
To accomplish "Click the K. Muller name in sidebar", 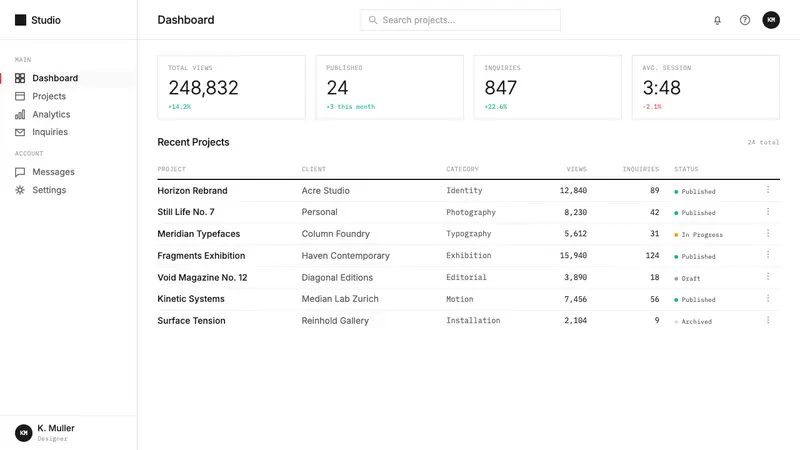I will point(56,428).
